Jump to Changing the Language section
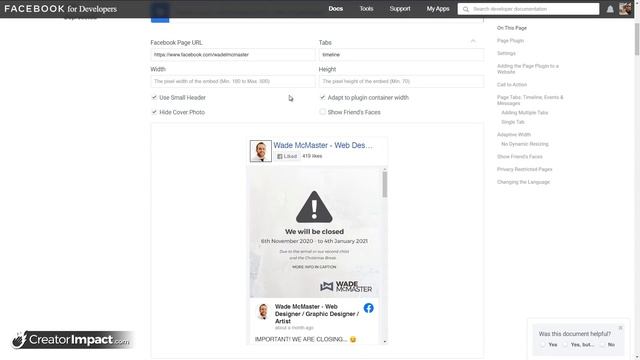Screen dimensions: 640x360 523,182
